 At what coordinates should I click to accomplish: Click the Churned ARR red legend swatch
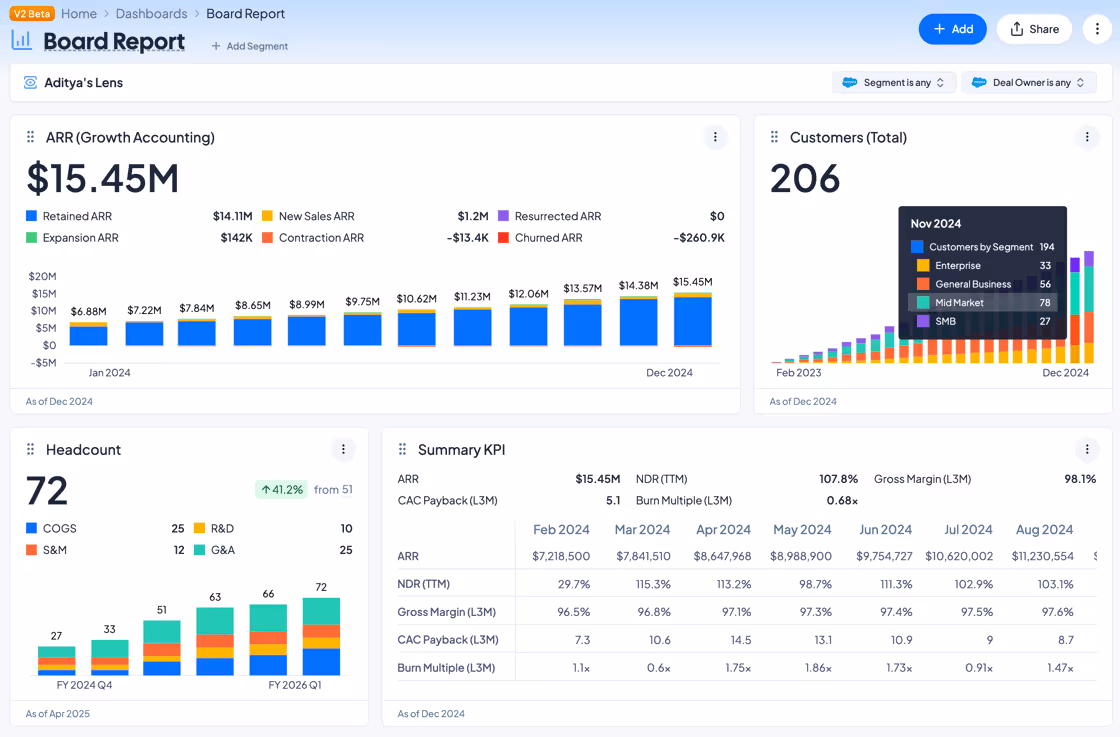(x=504, y=237)
